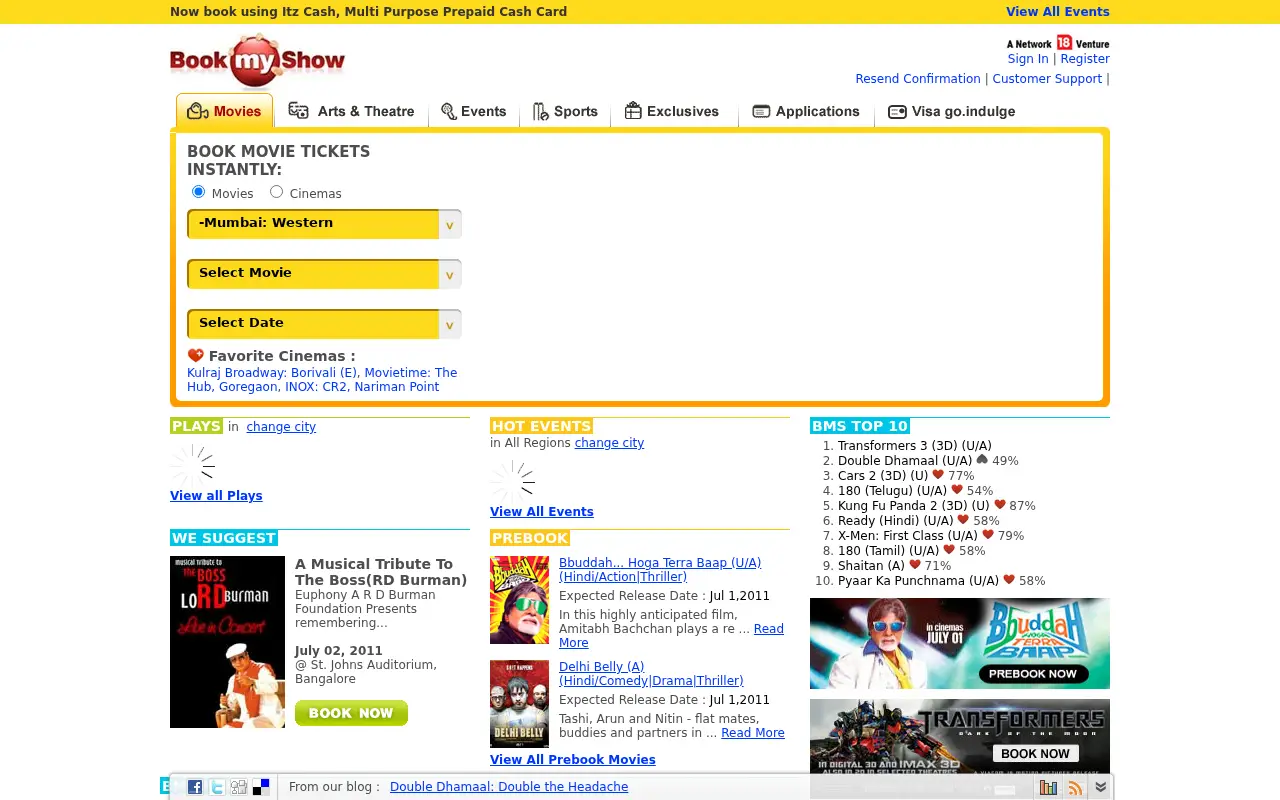Viewport: 1280px width, 800px height.
Task: Share the page on Facebook from the bottom bar
Action: click(x=195, y=787)
